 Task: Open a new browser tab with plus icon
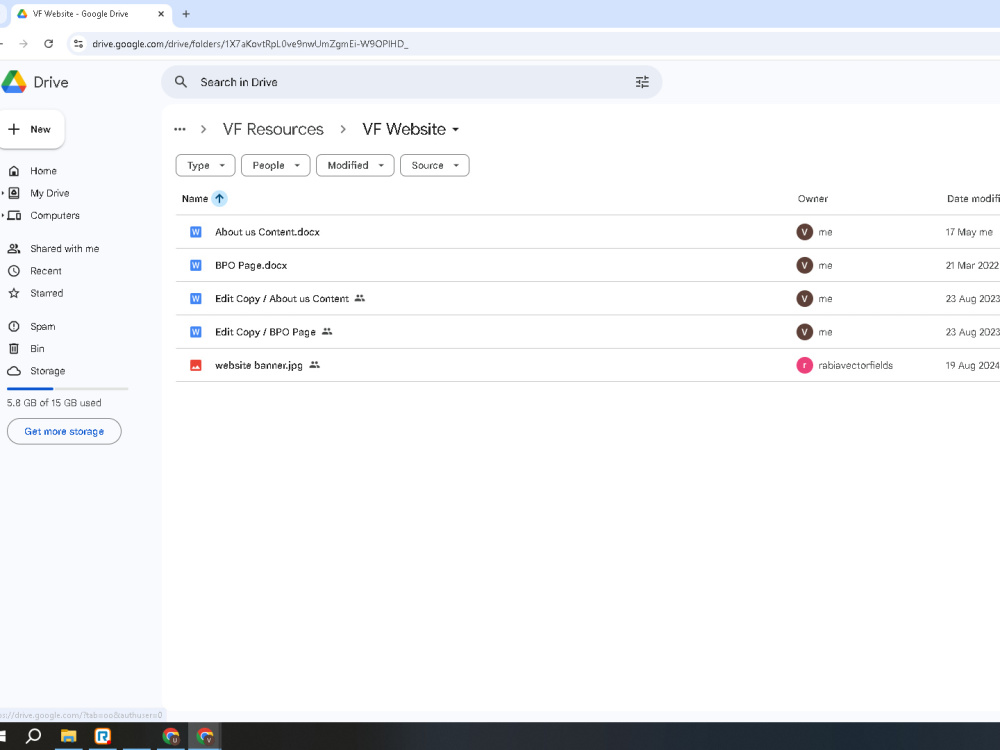tap(186, 14)
